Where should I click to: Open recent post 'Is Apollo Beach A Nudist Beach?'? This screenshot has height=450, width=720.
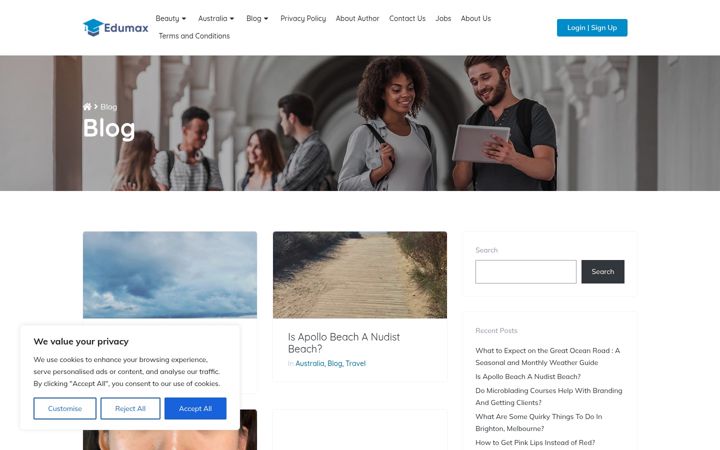tap(528, 377)
